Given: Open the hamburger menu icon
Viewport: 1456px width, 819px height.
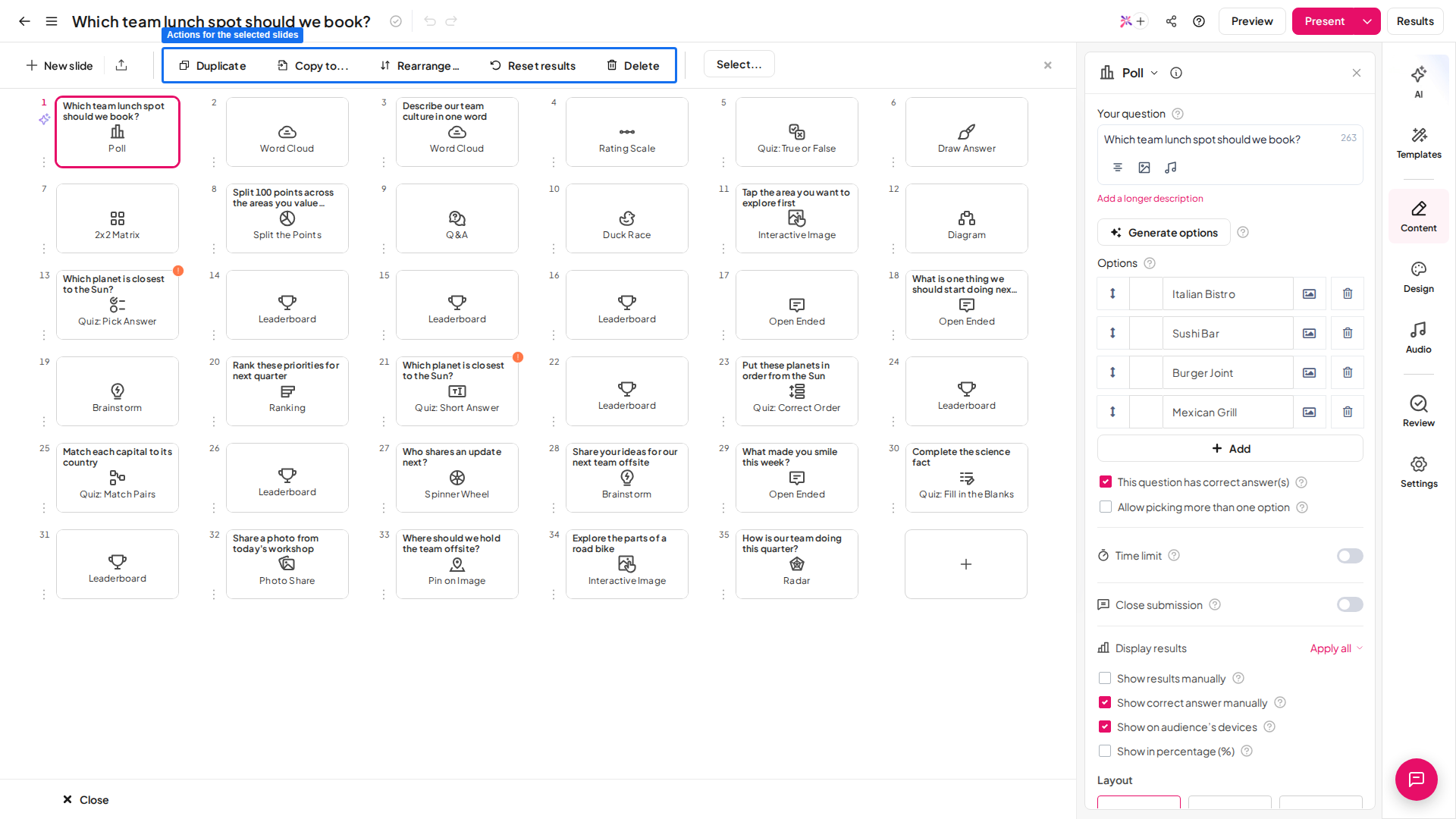Looking at the screenshot, I should [x=52, y=21].
